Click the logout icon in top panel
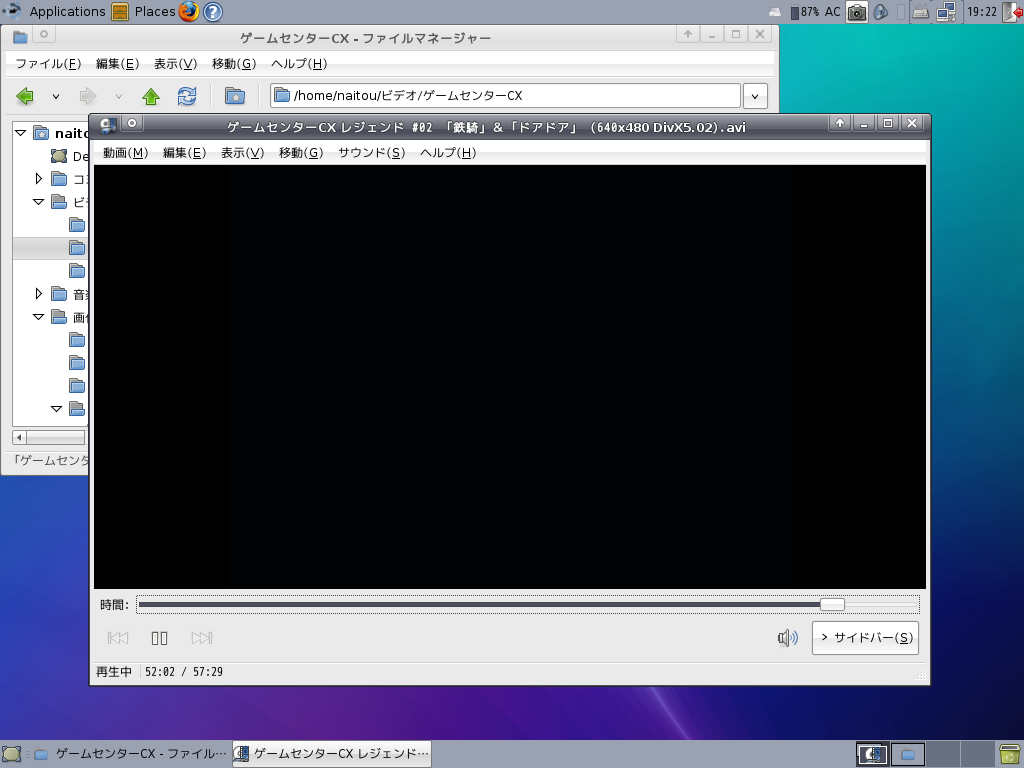 point(1013,12)
